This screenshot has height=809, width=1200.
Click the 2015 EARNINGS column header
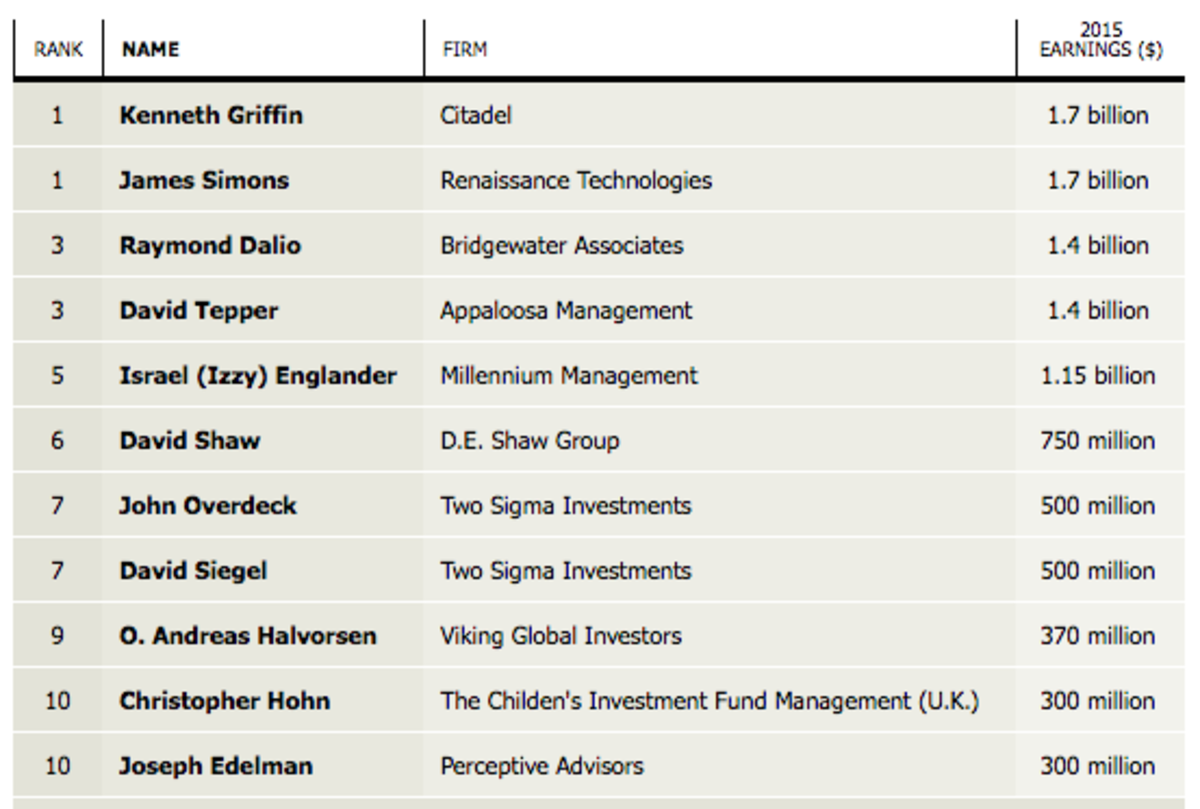tap(1100, 41)
